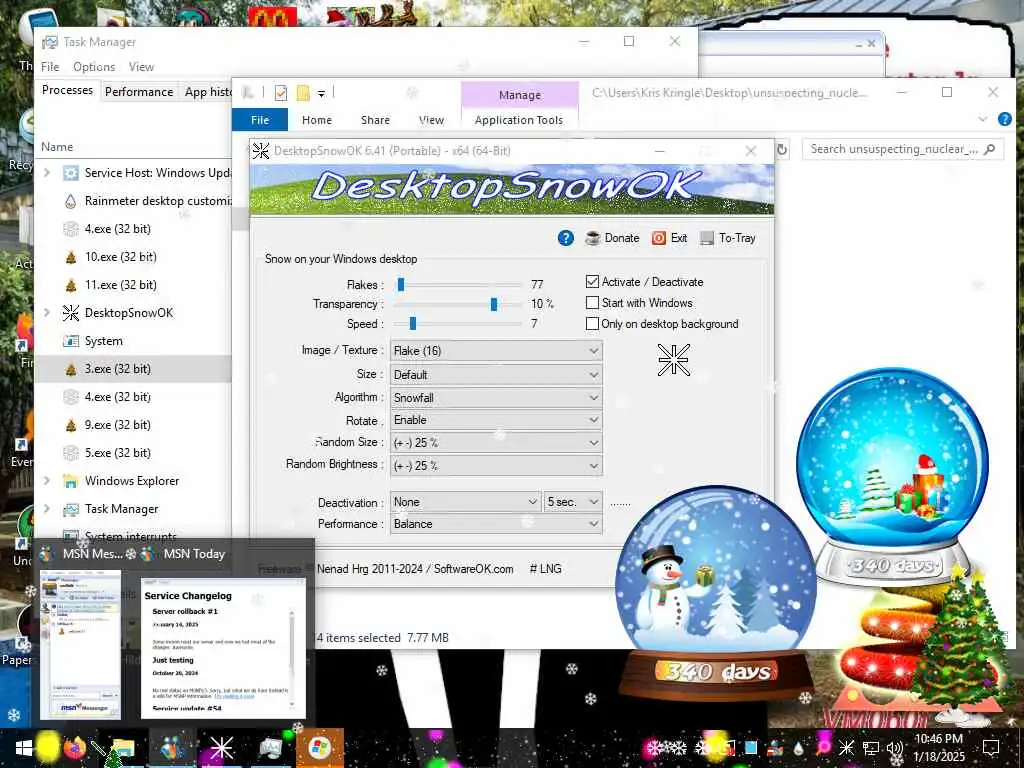The width and height of the screenshot is (1024, 768).
Task: Adjust the Transparency slider
Action: click(494, 304)
